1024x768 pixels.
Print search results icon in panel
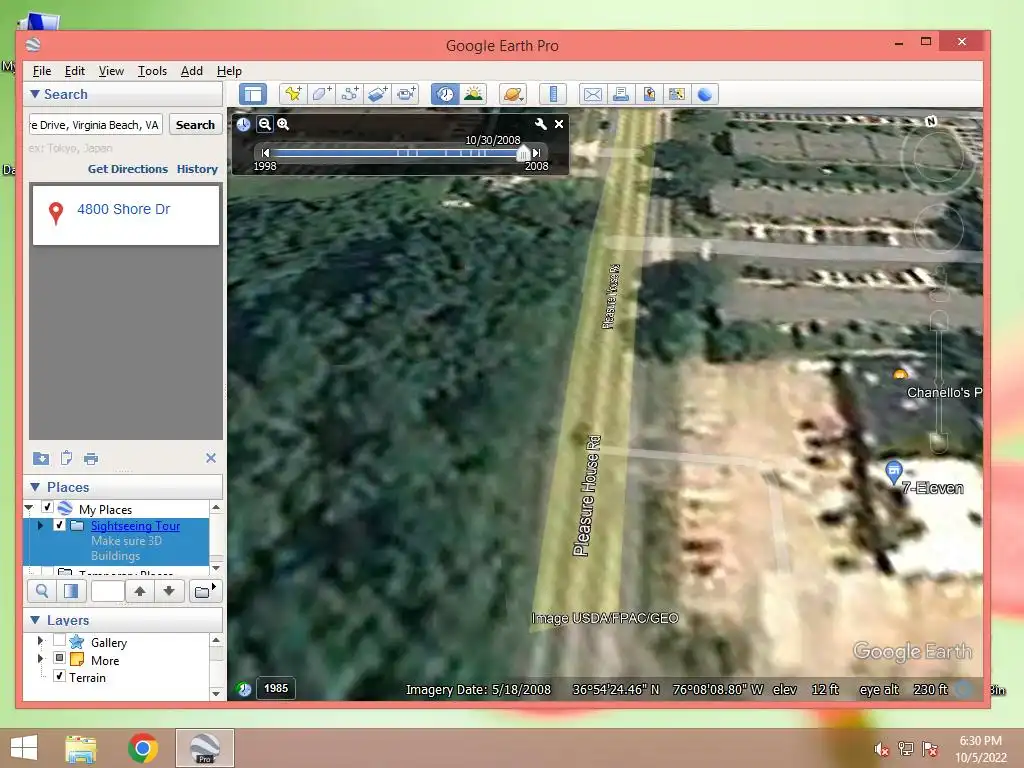click(x=91, y=458)
